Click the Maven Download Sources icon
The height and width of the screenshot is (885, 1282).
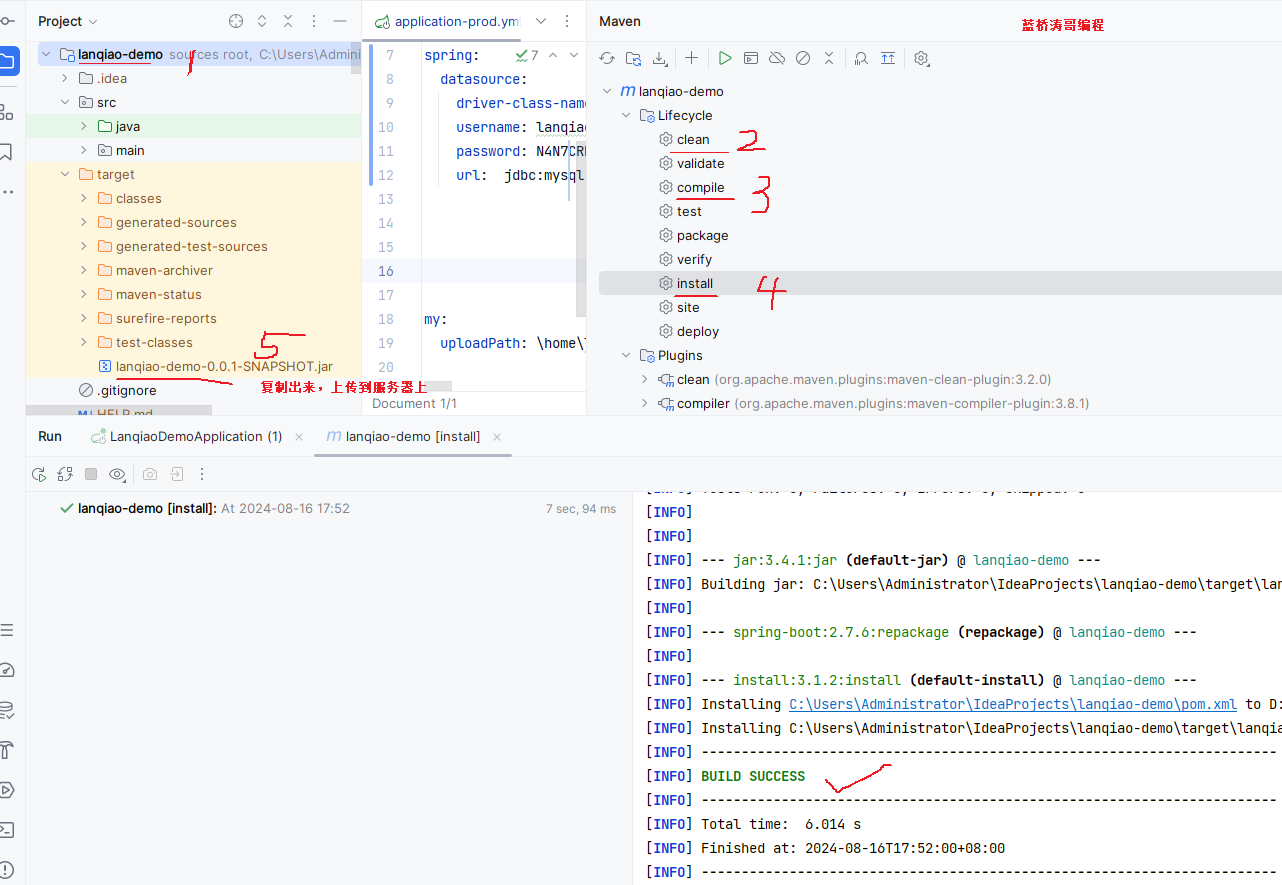(x=659, y=58)
